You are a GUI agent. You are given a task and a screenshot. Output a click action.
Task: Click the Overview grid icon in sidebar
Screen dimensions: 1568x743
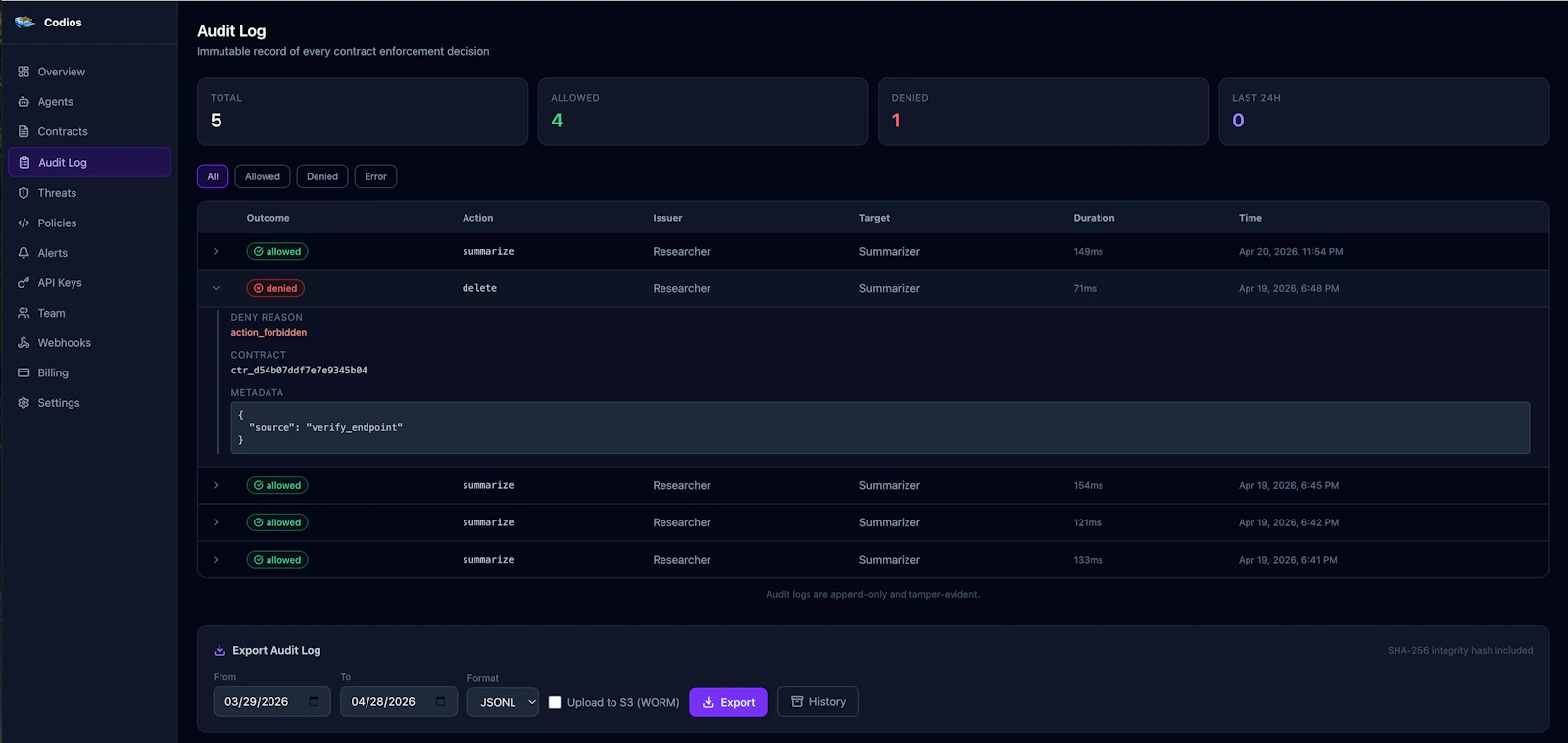[x=24, y=72]
